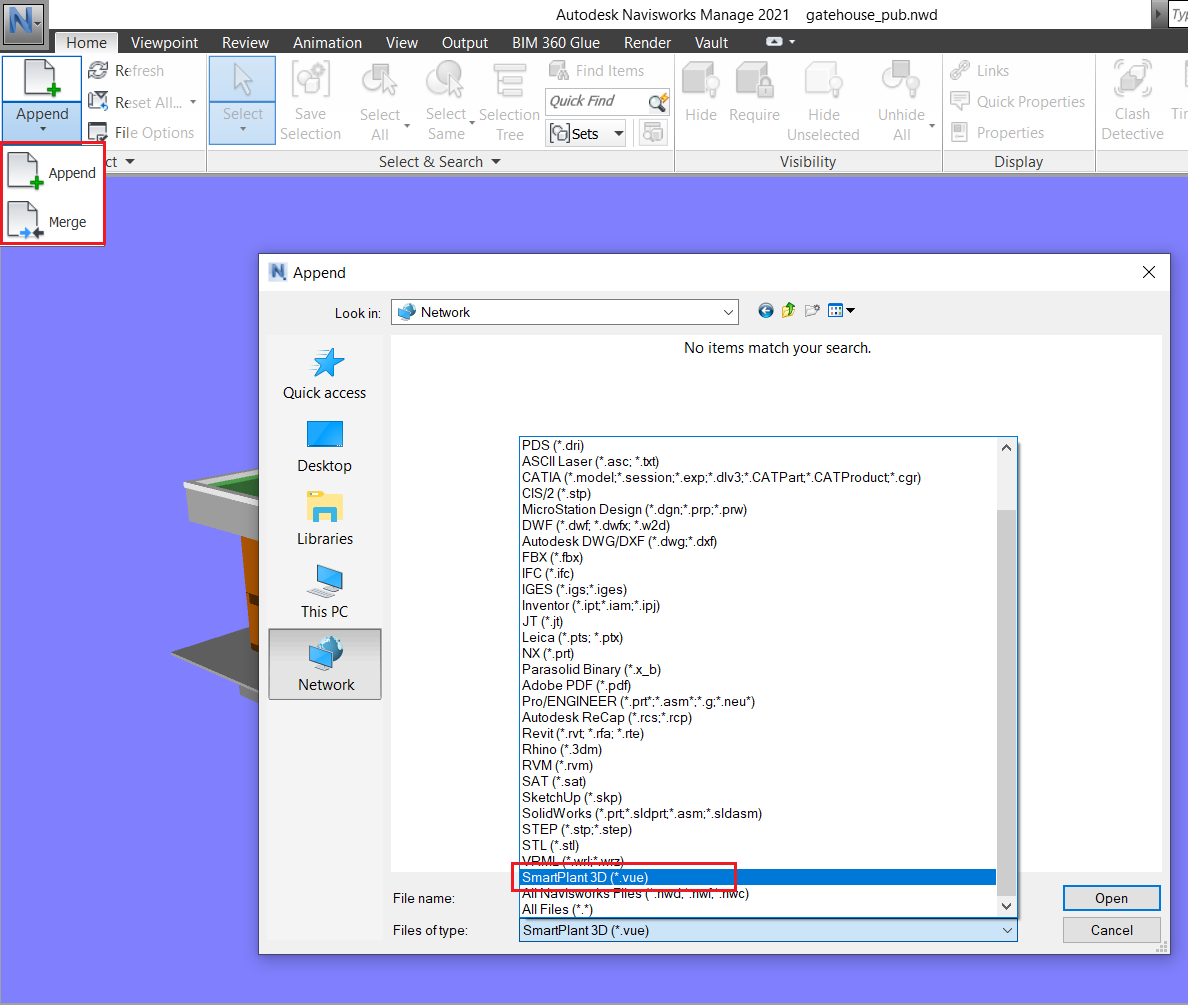Screen dimensions: 1188x1005
Task: Launch the Clash Detective tool
Action: click(1132, 101)
